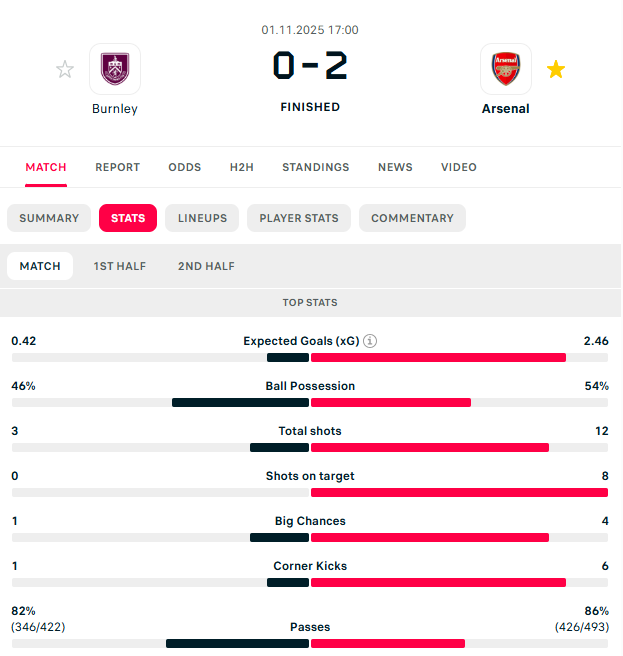623x656 pixels.
Task: Toggle favorite star for Arsenal
Action: [x=556, y=69]
